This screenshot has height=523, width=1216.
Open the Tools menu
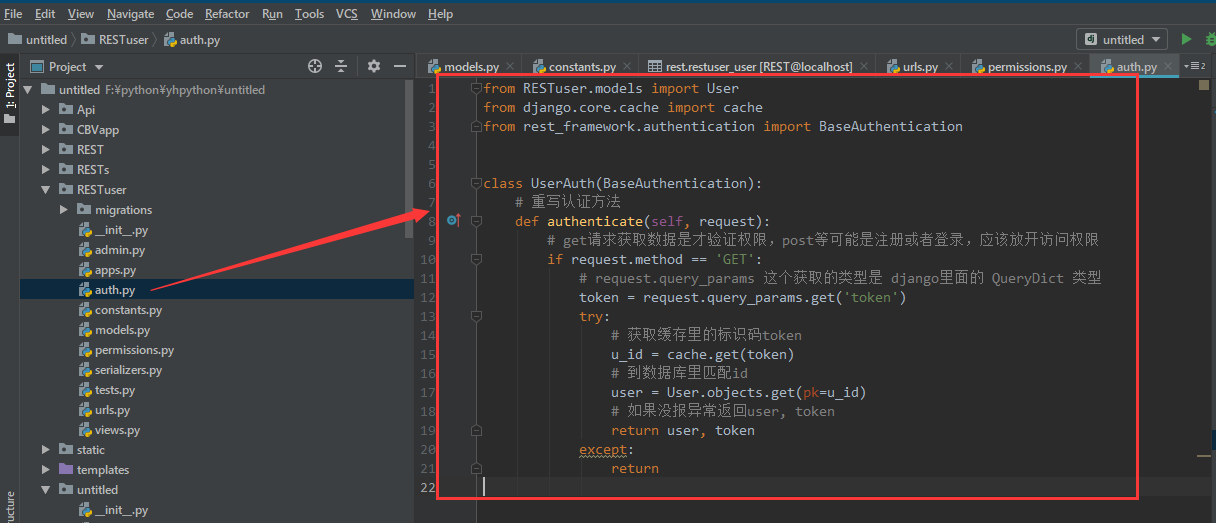pyautogui.click(x=309, y=14)
